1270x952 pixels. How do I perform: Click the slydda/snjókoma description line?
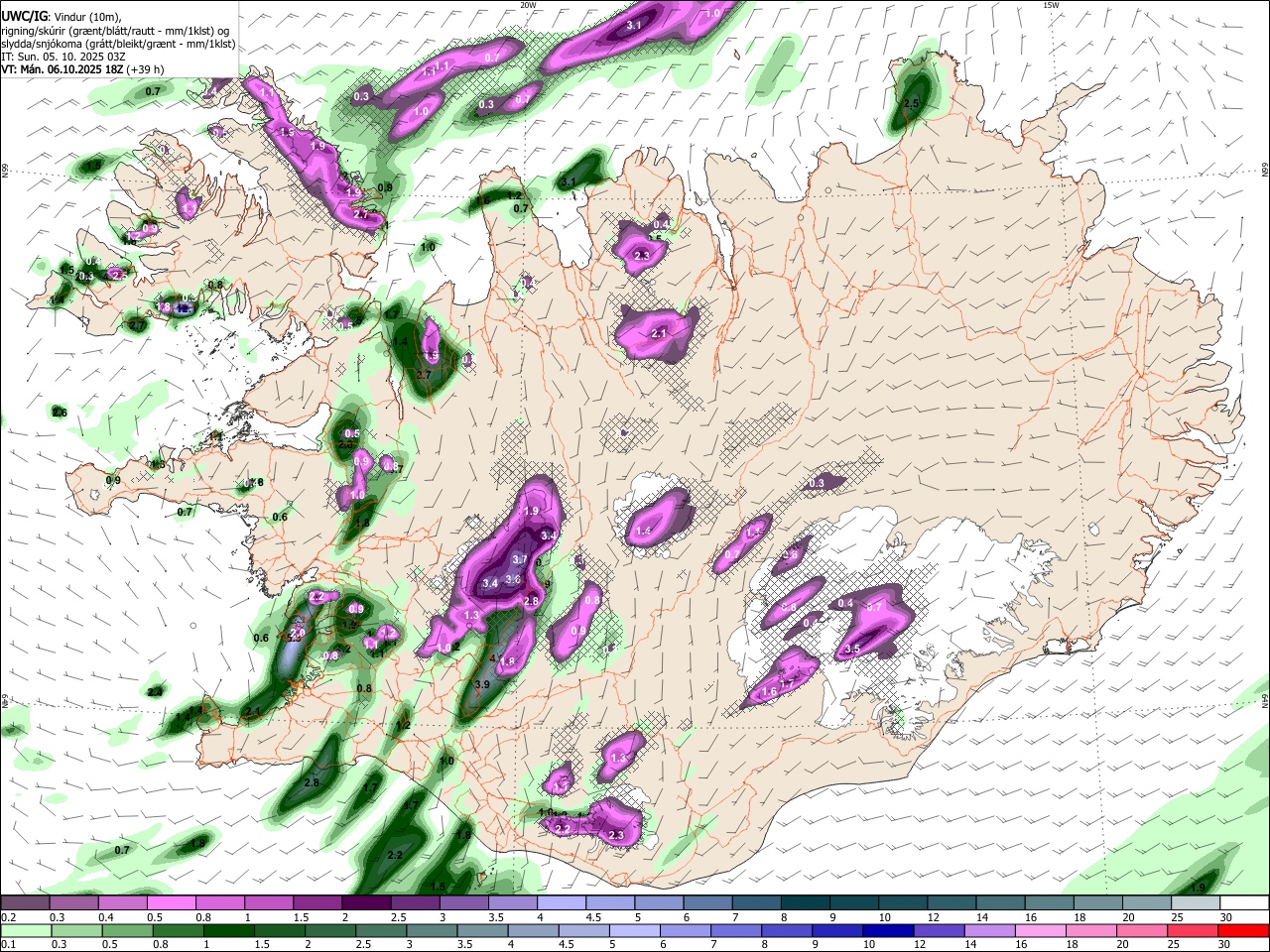point(119,44)
